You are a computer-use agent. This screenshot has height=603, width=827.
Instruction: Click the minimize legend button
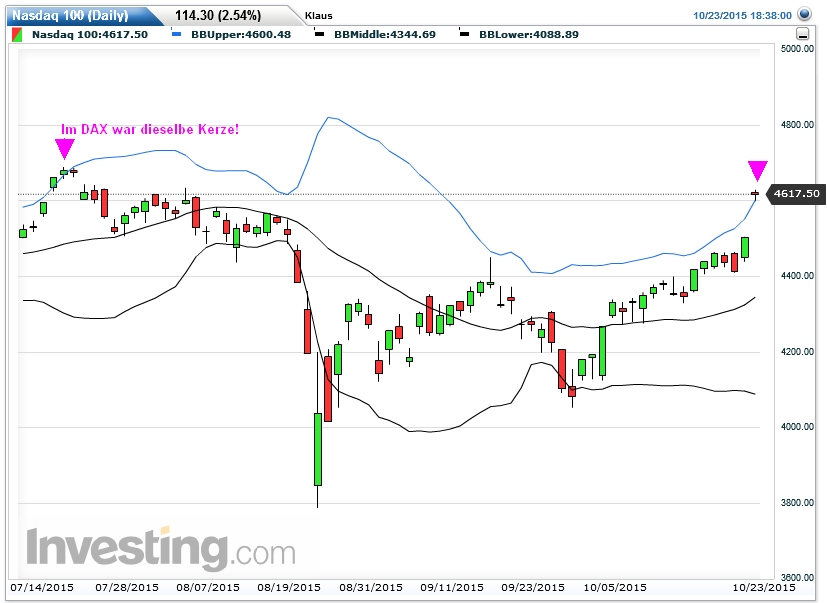pos(802,34)
